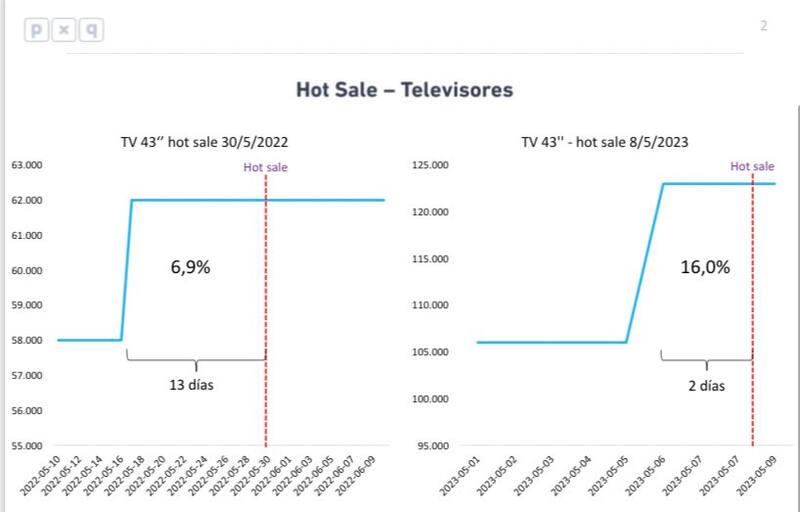800x512 pixels.
Task: Select the "Hot Sale – Televisores" slide title
Action: click(404, 90)
